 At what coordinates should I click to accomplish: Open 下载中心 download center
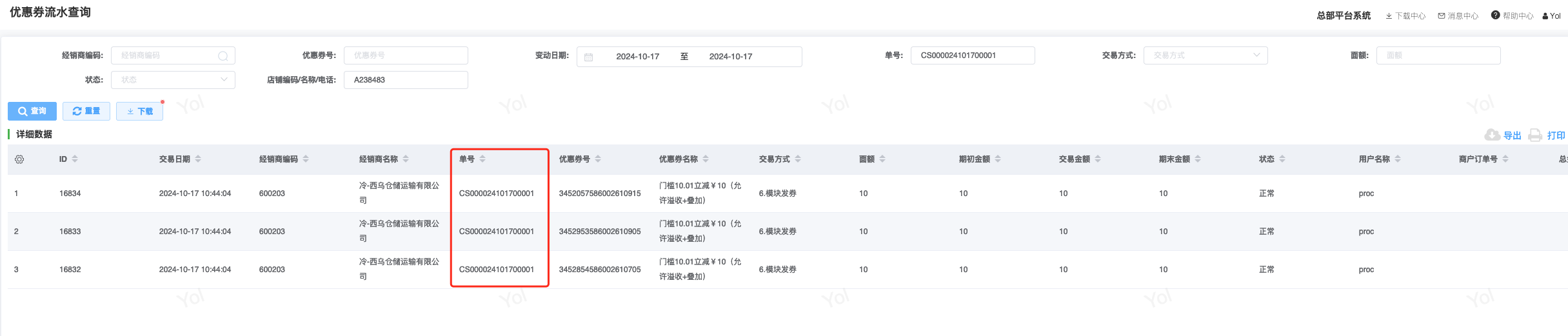click(1405, 15)
